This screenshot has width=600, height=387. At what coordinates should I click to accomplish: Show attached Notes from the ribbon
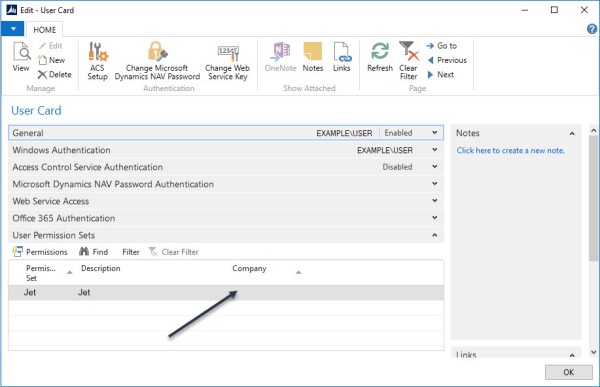313,57
